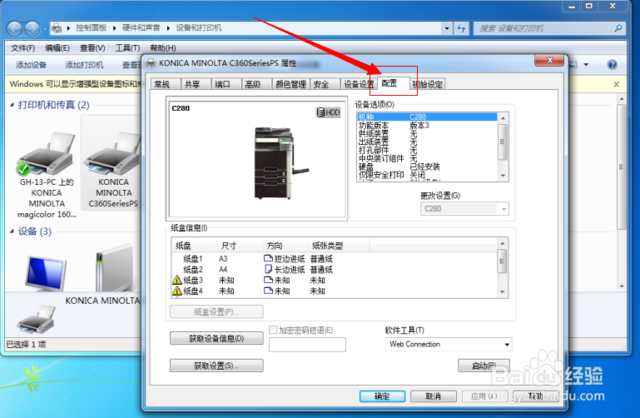Click printer icon in properties dialog title

(x=151, y=63)
